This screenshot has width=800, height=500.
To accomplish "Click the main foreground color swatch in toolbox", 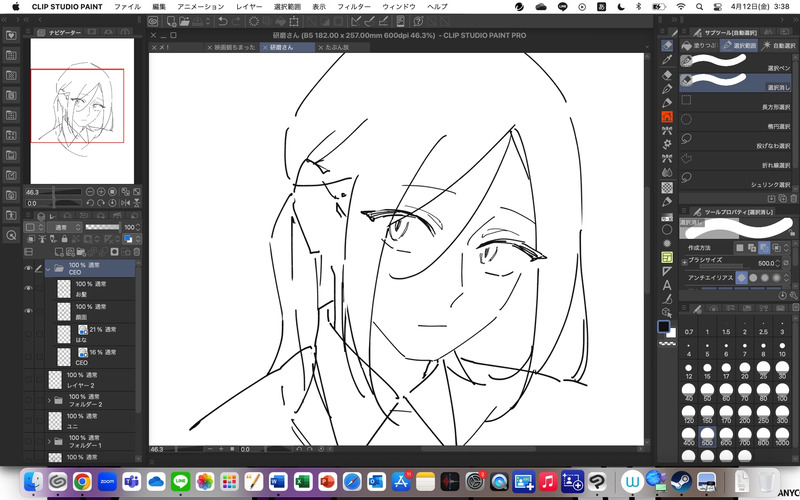I will 664,327.
